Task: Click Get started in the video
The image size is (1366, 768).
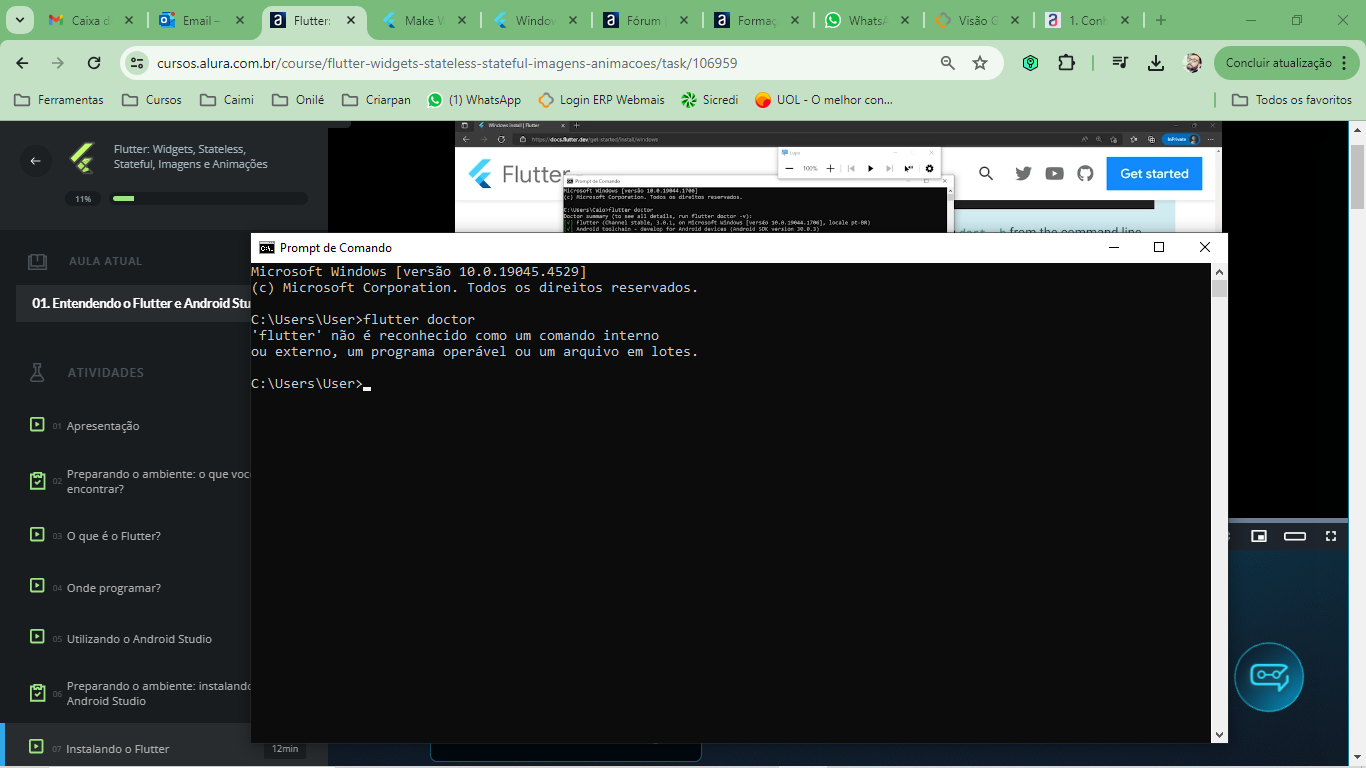Action: pos(1154,174)
